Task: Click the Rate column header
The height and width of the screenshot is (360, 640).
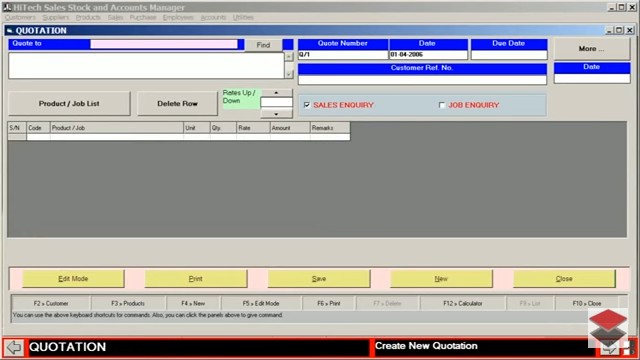Action: tap(253, 128)
